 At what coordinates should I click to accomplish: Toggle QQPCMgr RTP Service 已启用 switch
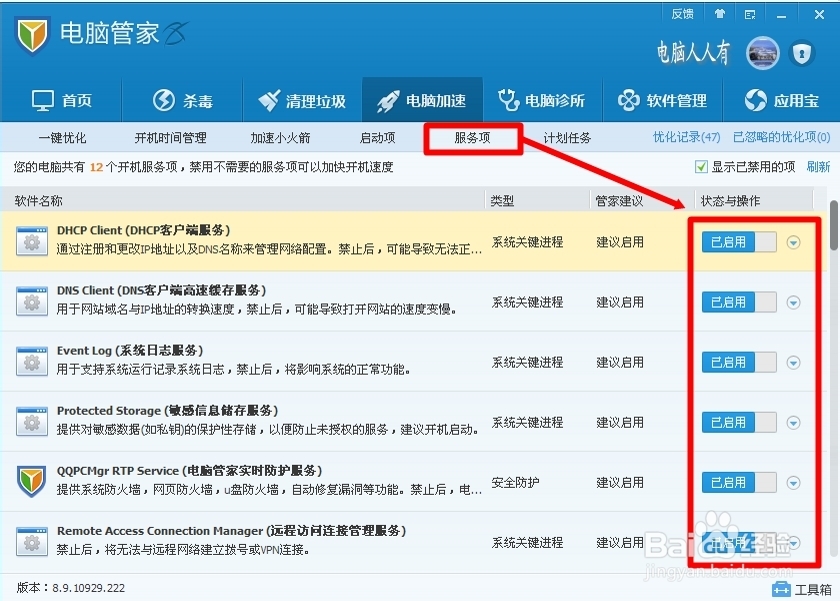(x=739, y=482)
